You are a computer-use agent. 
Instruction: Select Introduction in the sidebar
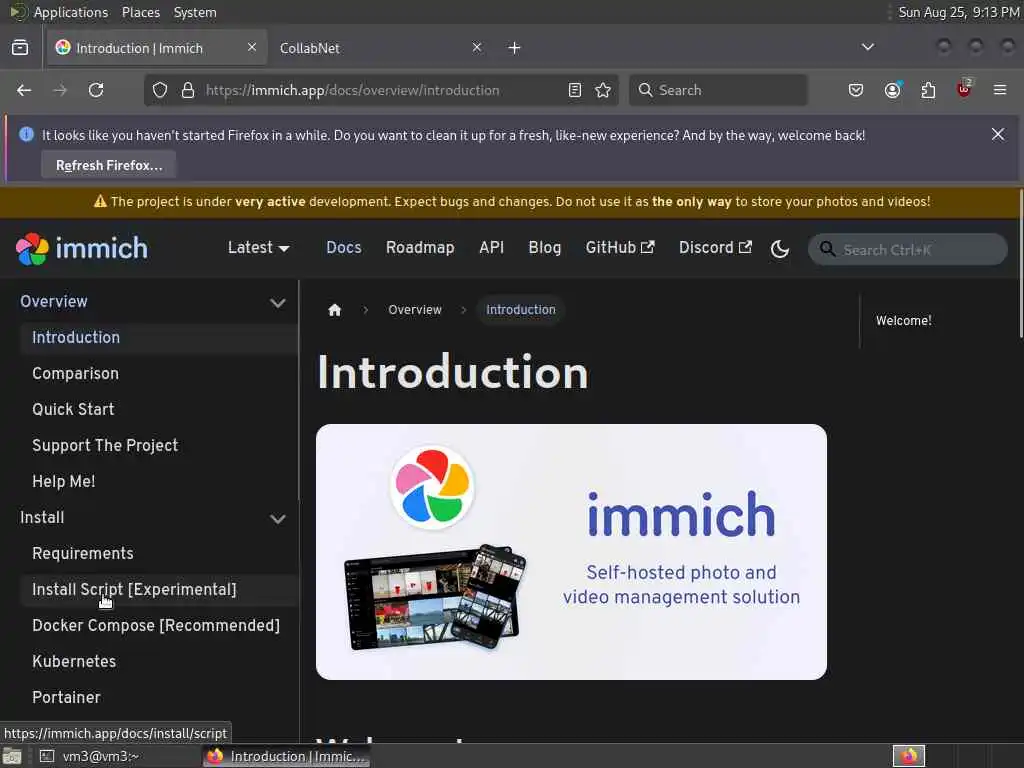159,338
